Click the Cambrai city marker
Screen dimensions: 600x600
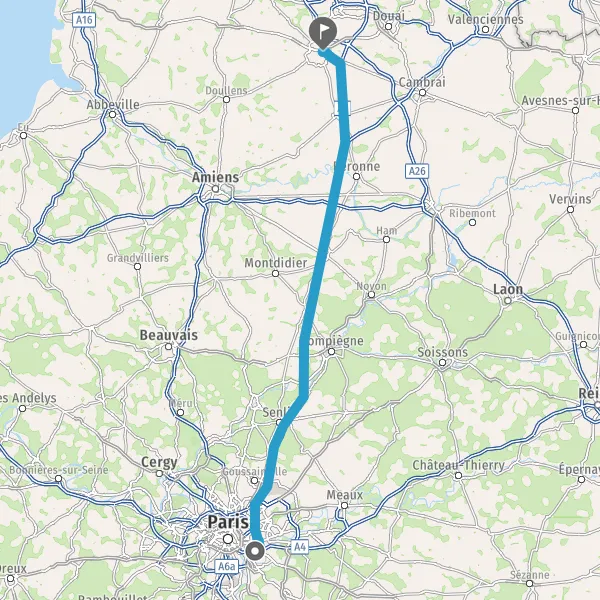click(422, 93)
